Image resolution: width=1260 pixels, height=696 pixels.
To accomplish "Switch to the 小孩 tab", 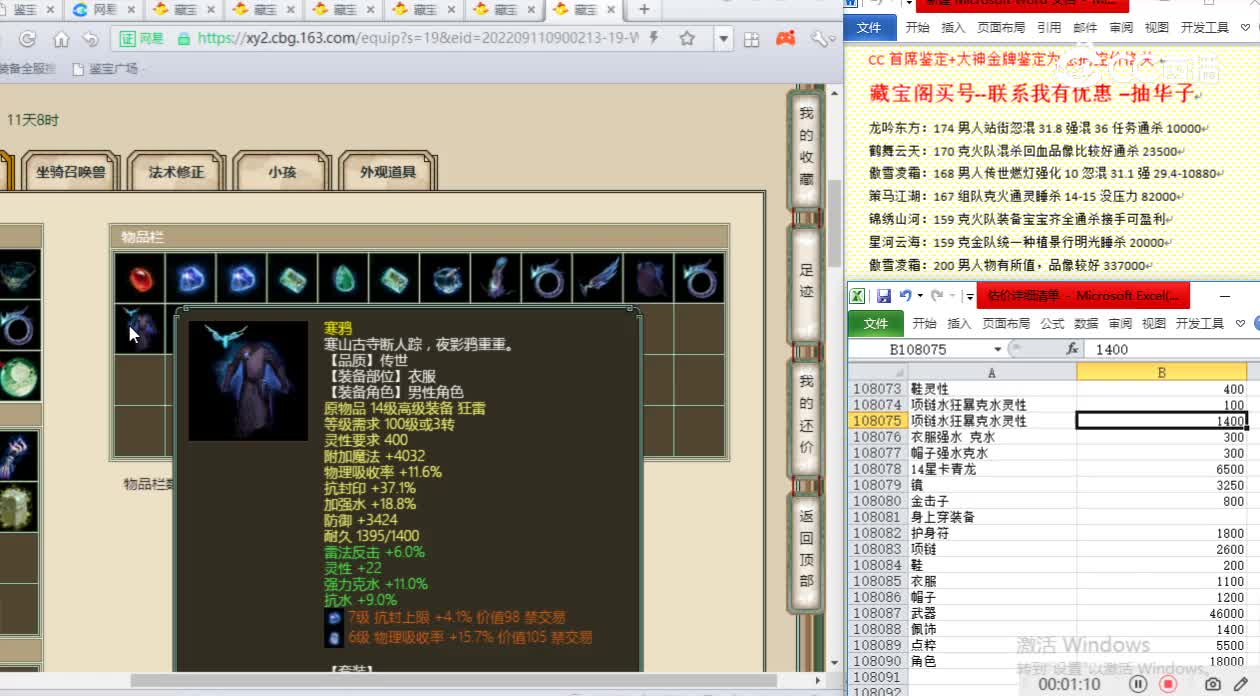I will click(282, 172).
